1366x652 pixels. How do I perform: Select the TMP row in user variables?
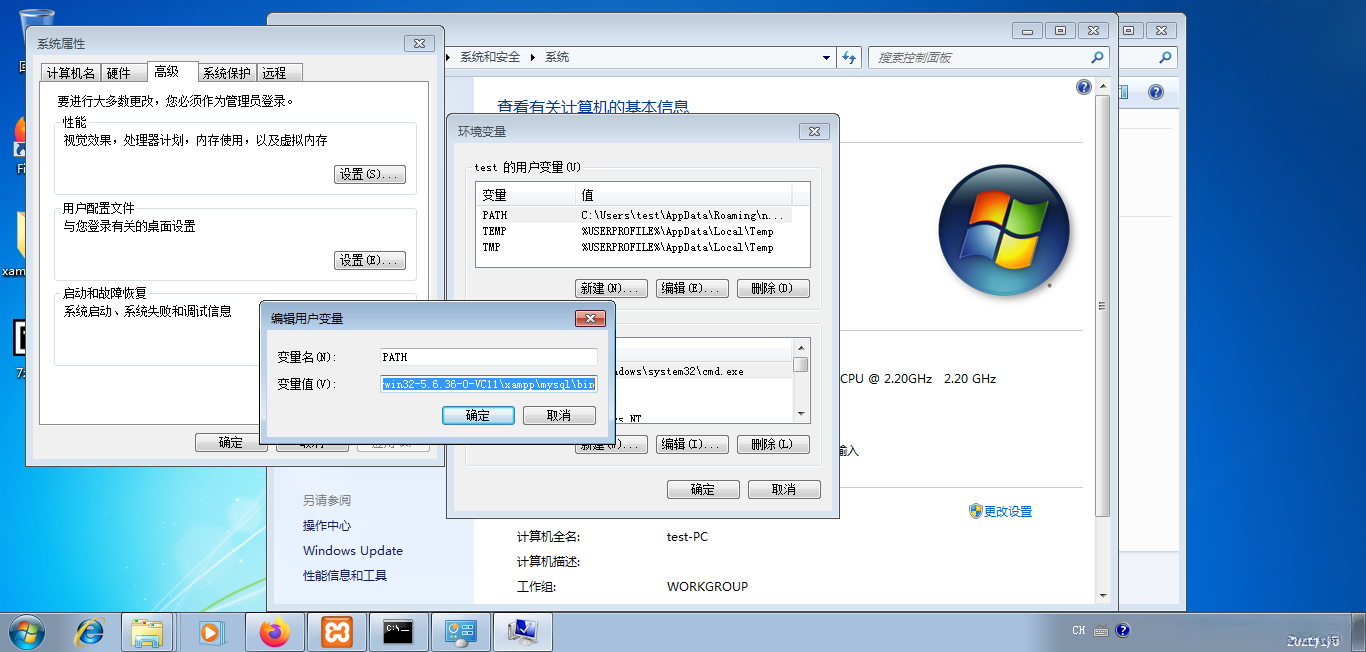(634, 247)
